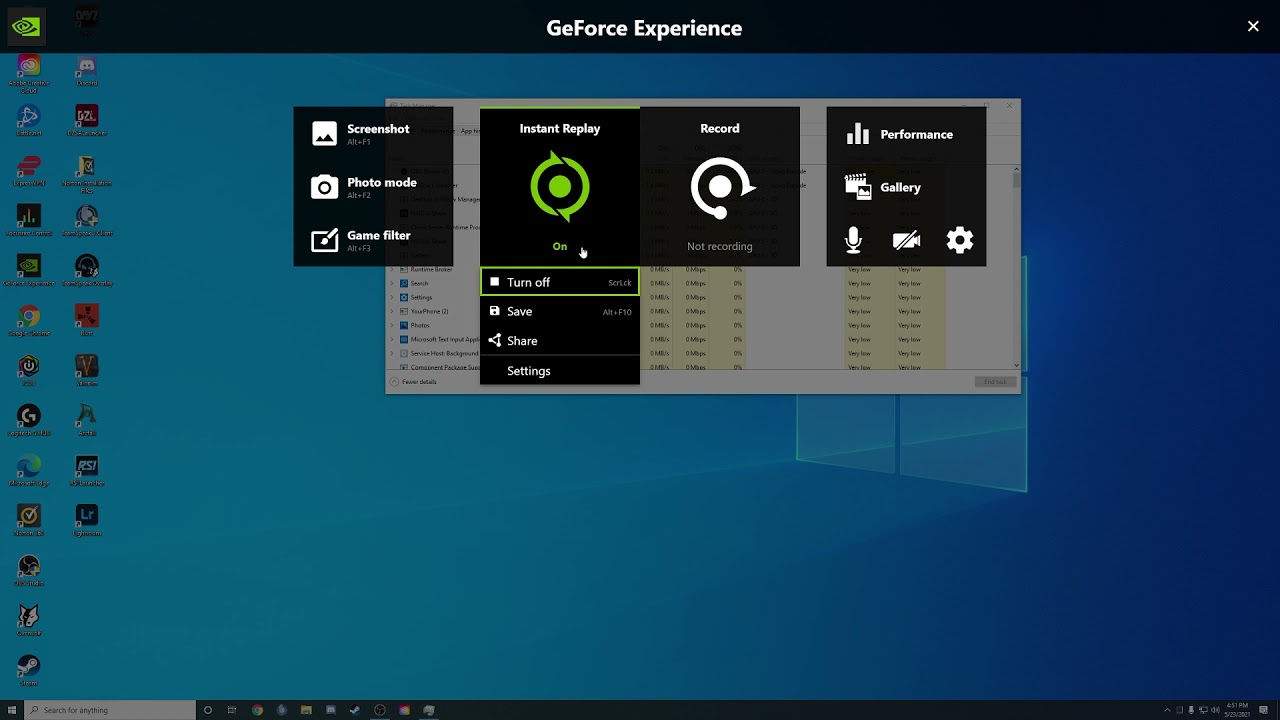Select Component Package Support row in Task Manager
Screen dimensions: 1280x720
coord(440,367)
